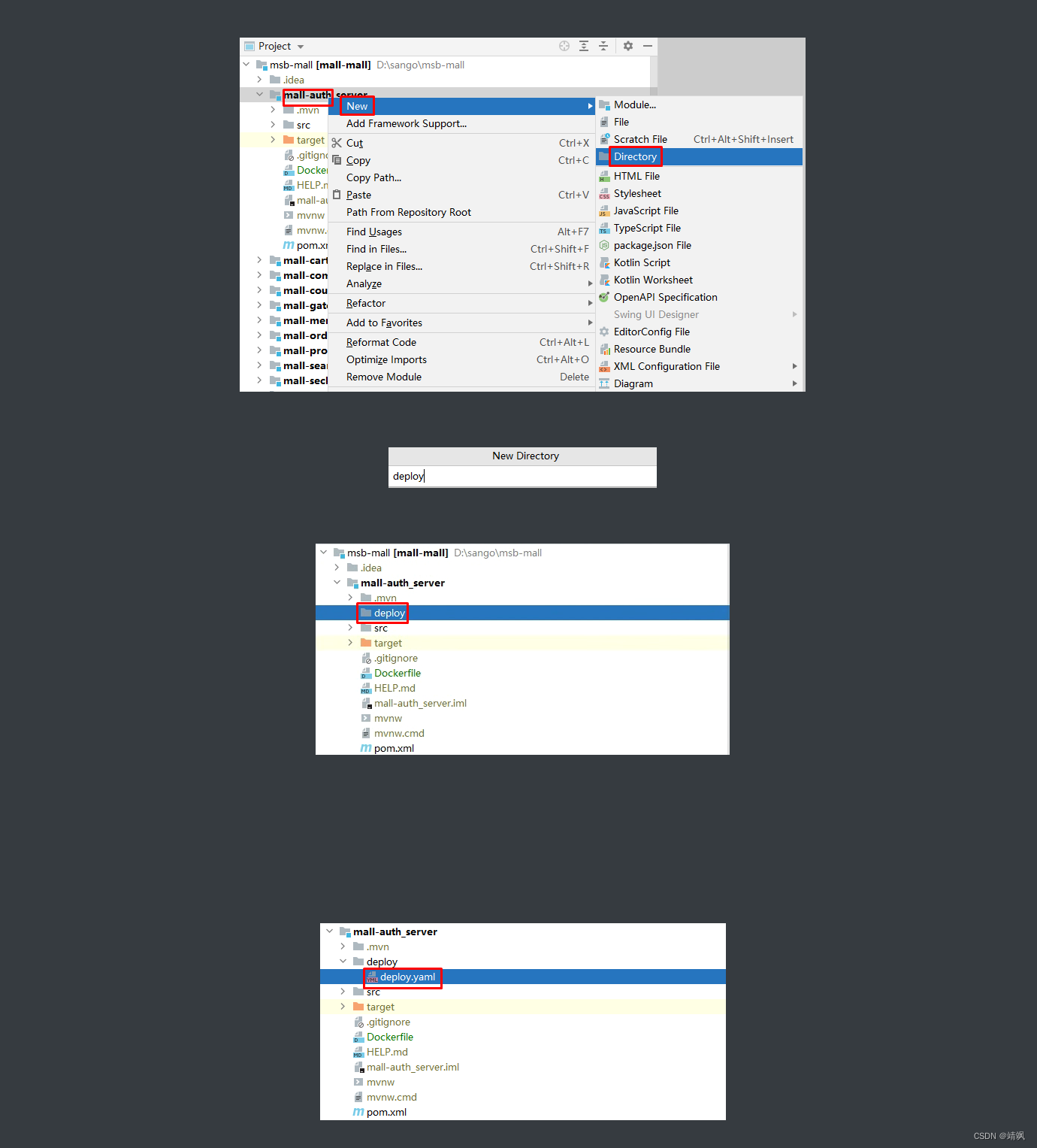Select deploy.yaml in the bottom tree
Image resolution: width=1037 pixels, height=1148 pixels.
coord(523,977)
